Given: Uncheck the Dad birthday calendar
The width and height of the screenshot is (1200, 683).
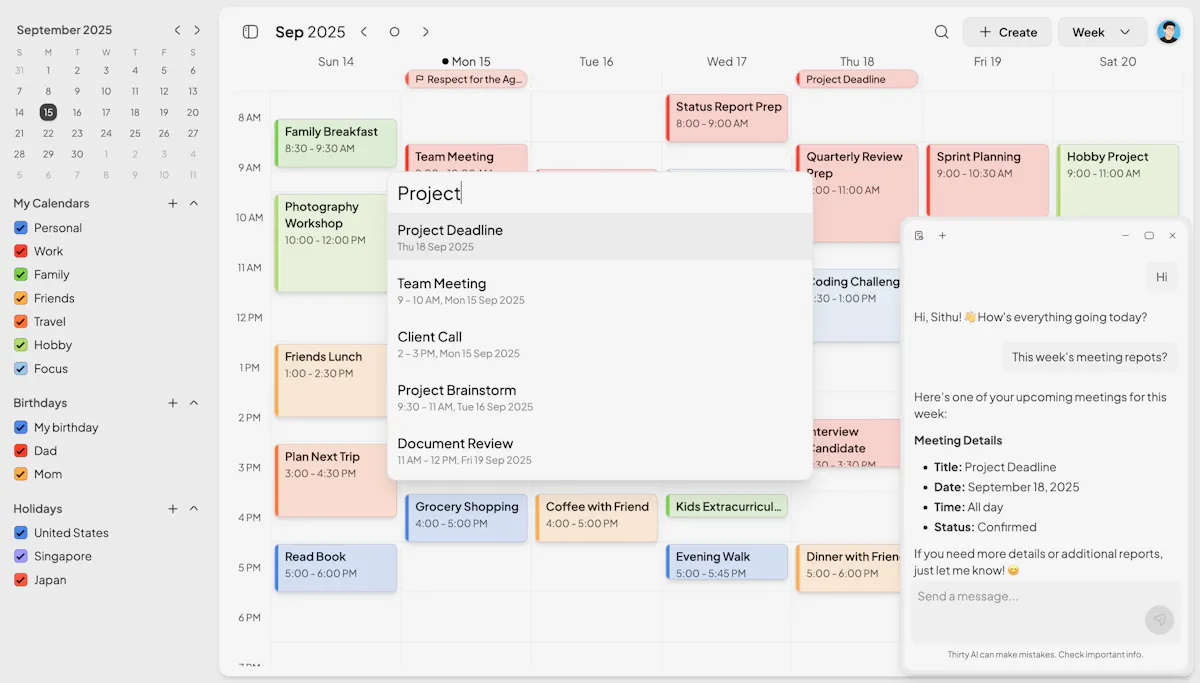Looking at the screenshot, I should pyautogui.click(x=20, y=451).
